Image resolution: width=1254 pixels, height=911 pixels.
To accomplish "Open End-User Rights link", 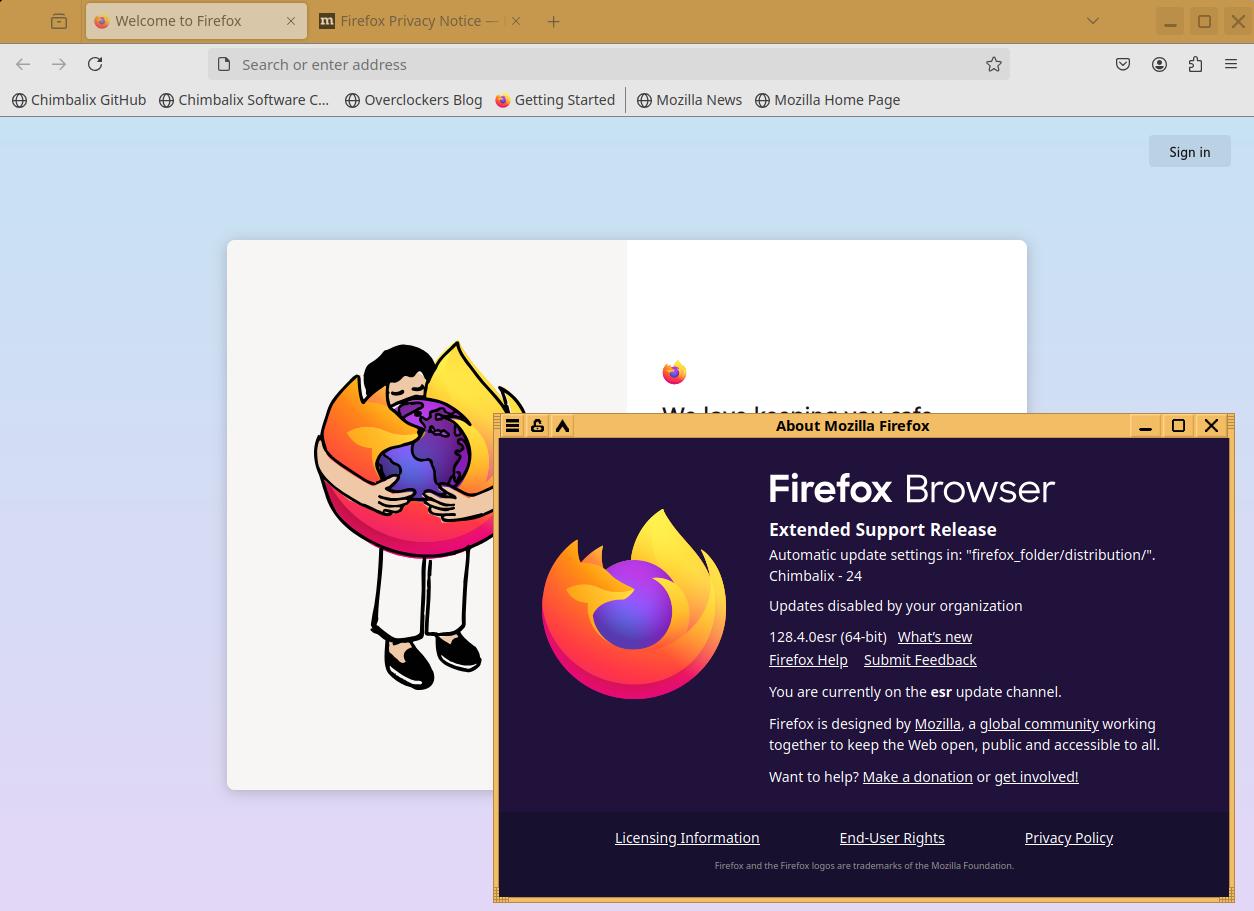I will (892, 838).
